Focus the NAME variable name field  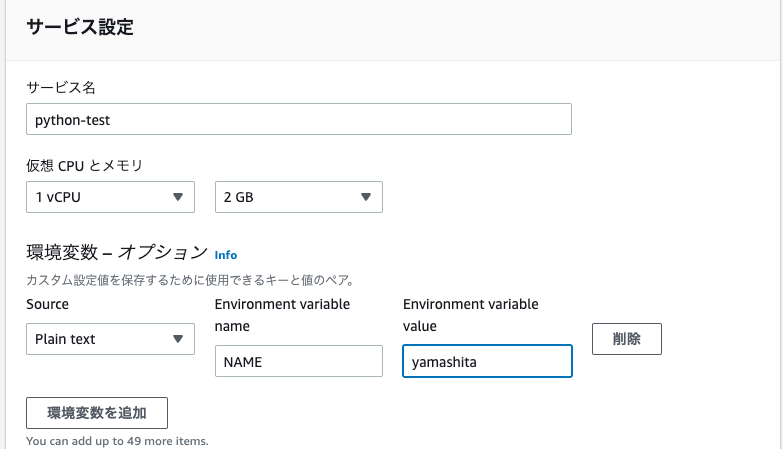299,361
